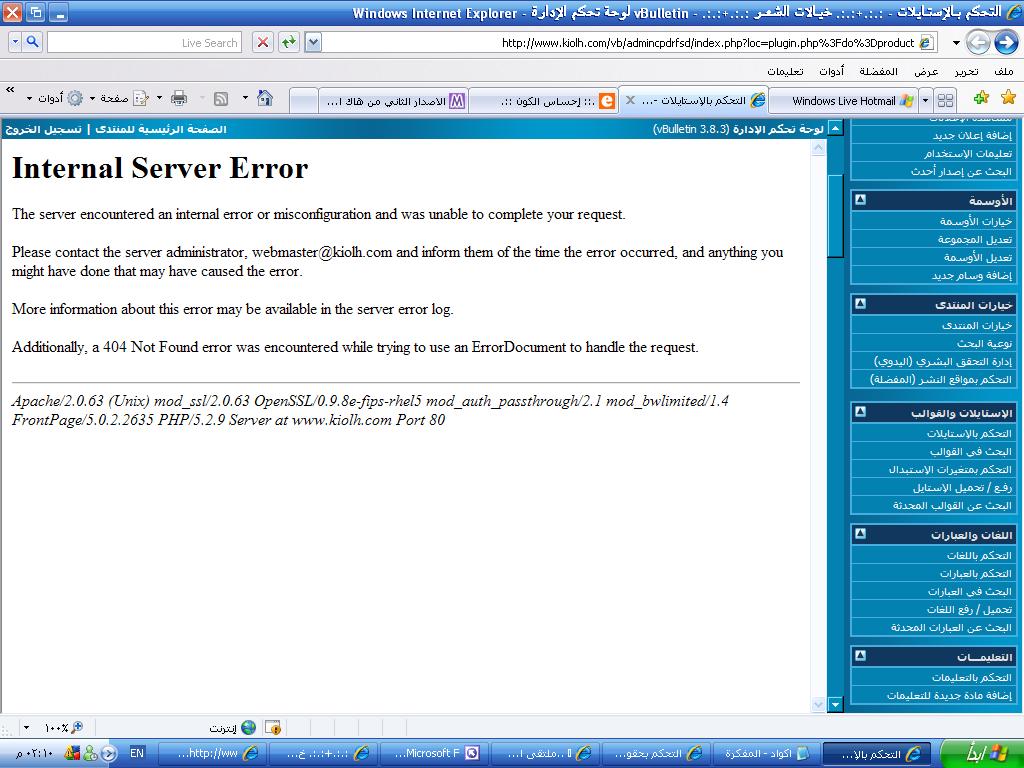The height and width of the screenshot is (768, 1024).
Task: Click the browser Back arrow button
Action: pos(1006,42)
